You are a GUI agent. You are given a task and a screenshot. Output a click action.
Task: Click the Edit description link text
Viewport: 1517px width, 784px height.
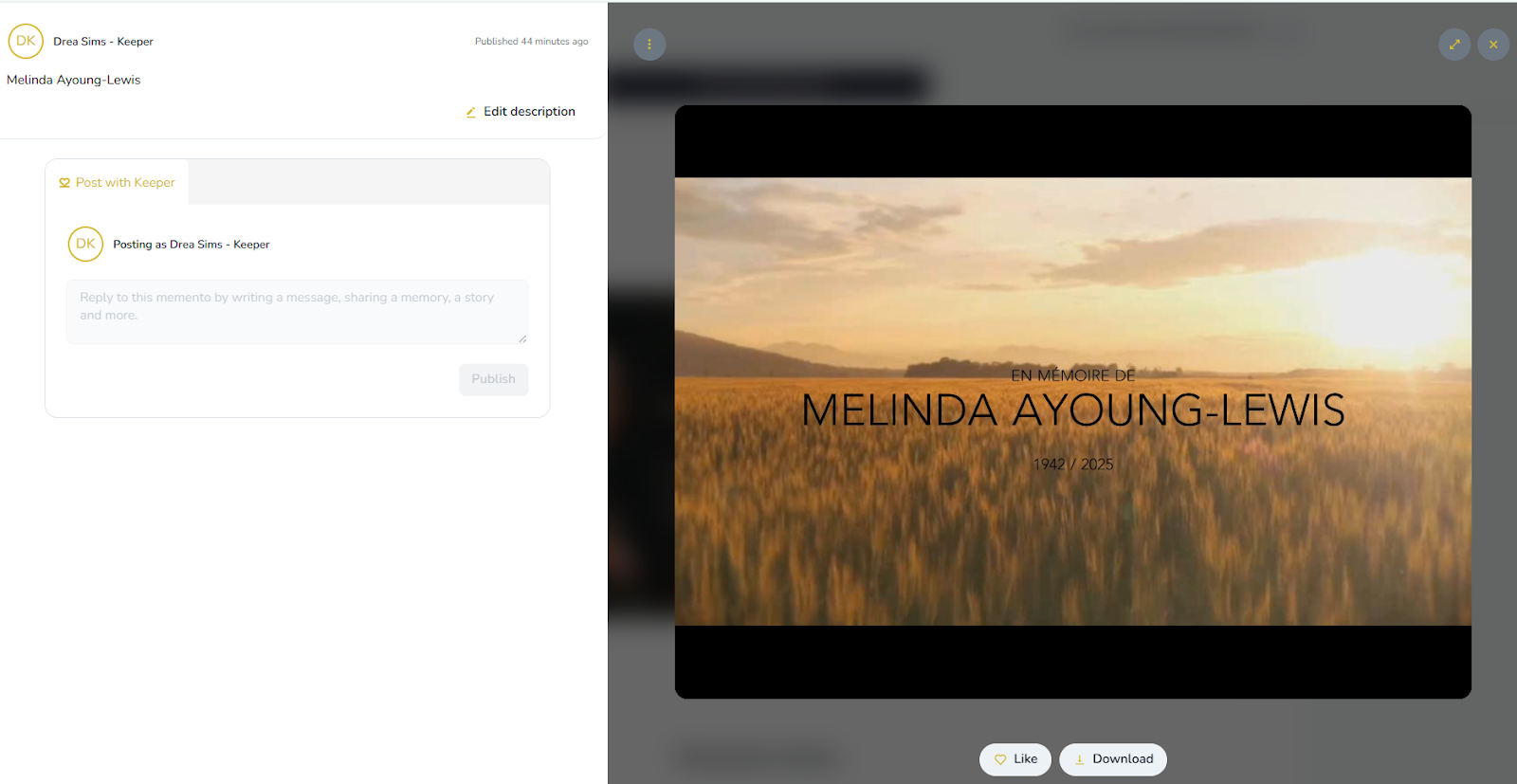[529, 112]
